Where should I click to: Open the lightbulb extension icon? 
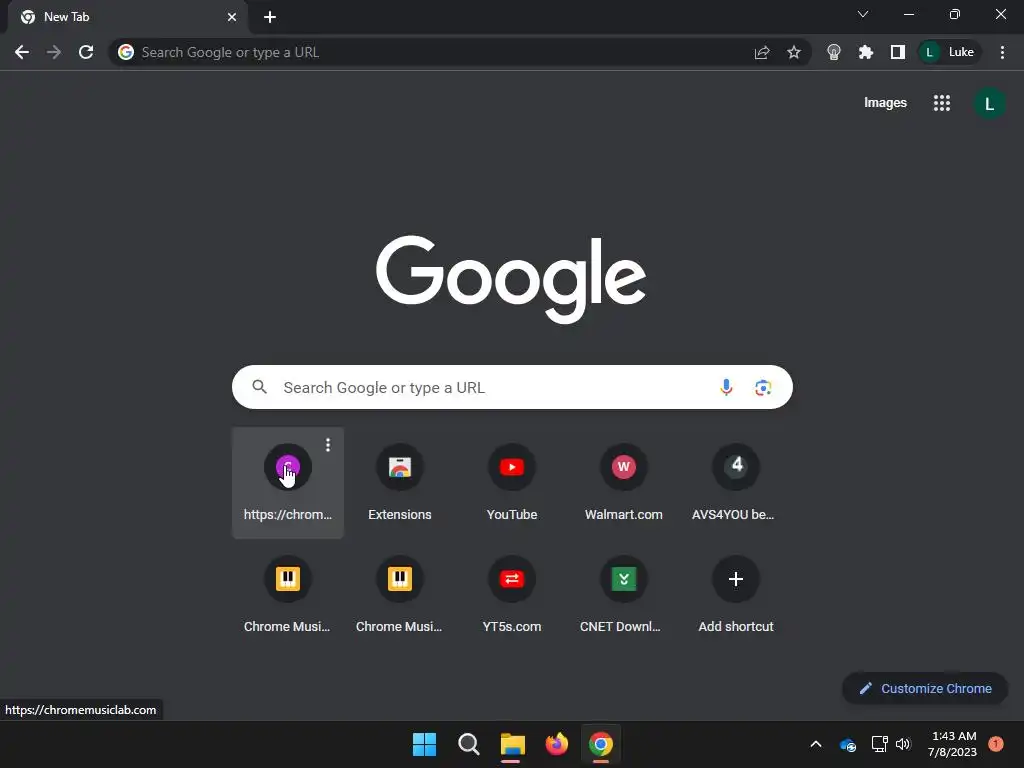(833, 52)
